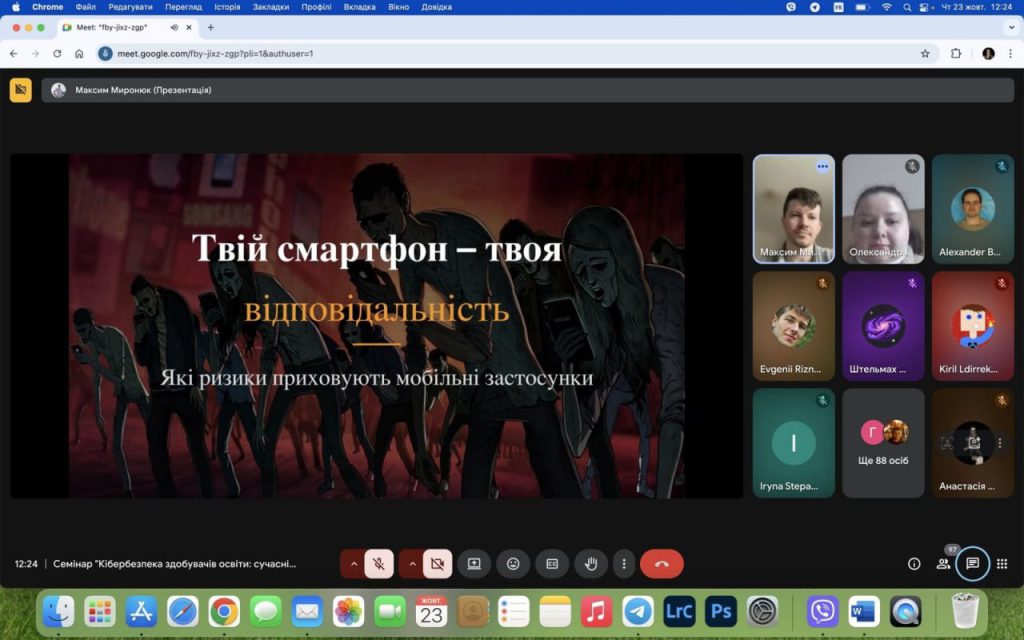Expand audio settings arrow beside microphone
Viewport: 1024px width, 640px height.
(x=352, y=564)
